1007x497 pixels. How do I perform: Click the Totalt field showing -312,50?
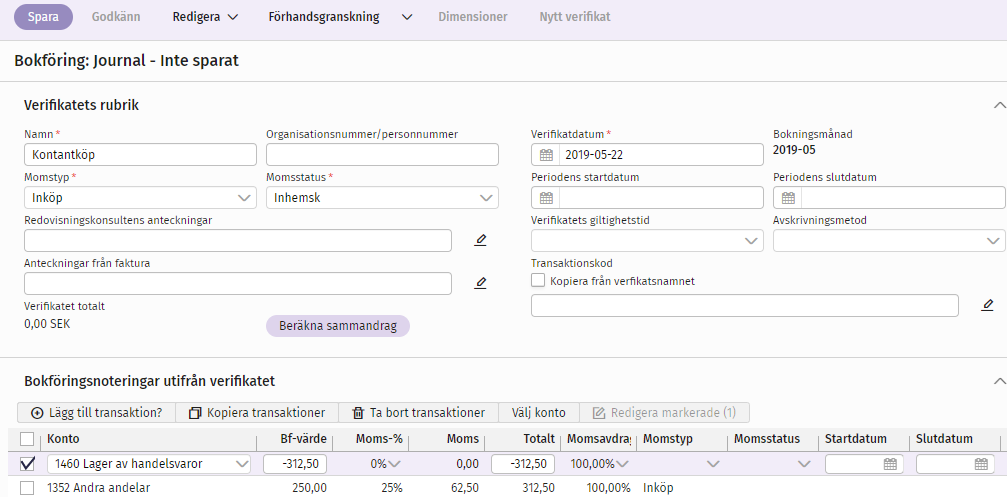[523, 464]
